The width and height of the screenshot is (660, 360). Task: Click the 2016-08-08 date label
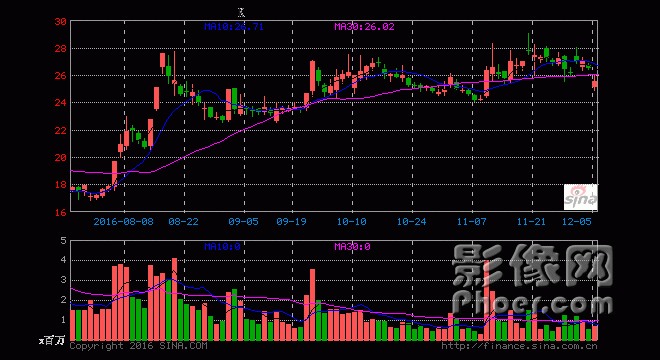click(123, 221)
